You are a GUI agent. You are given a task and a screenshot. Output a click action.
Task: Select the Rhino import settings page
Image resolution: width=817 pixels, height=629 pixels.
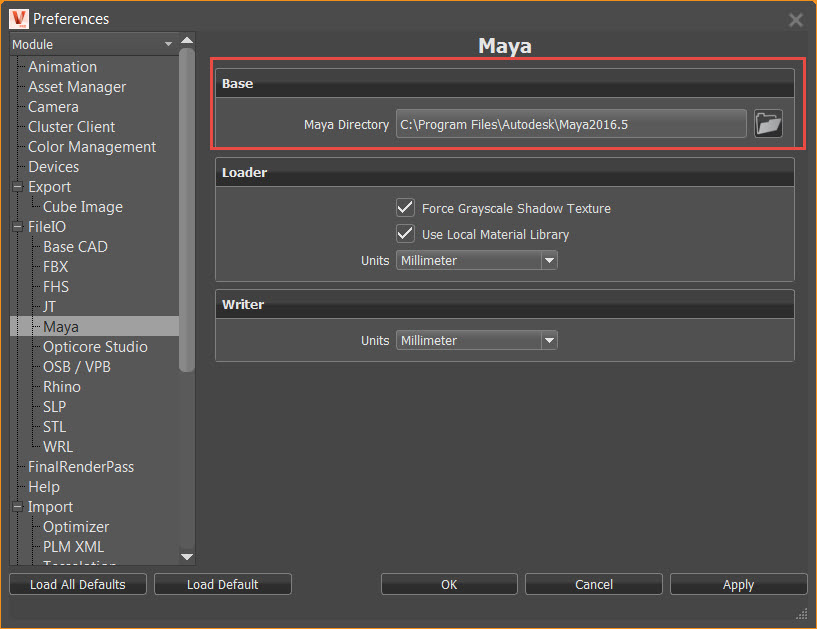[x=61, y=386]
